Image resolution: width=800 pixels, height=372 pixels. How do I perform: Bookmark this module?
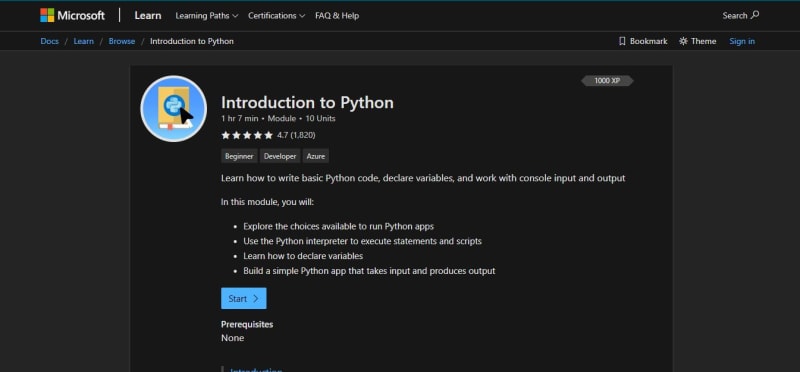(x=643, y=41)
